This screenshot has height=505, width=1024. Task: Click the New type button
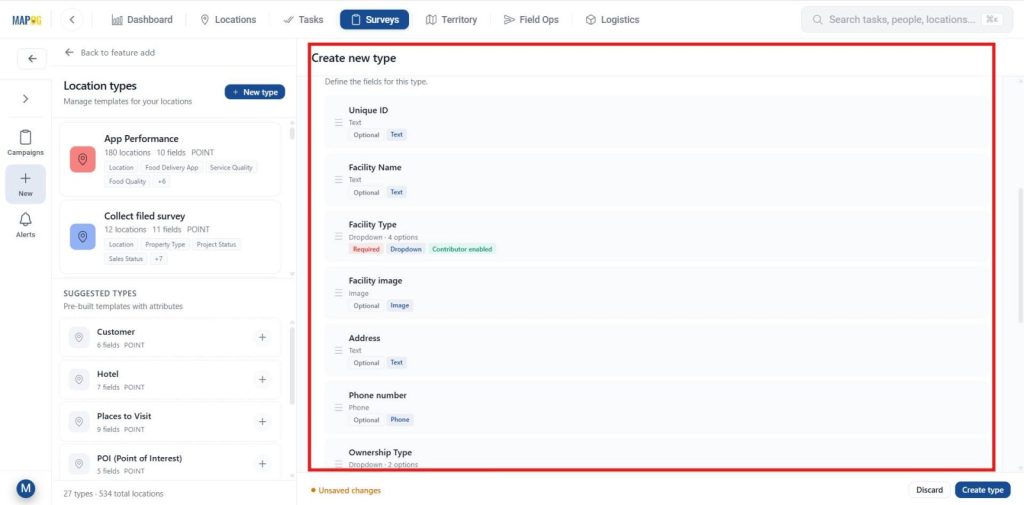tap(255, 92)
